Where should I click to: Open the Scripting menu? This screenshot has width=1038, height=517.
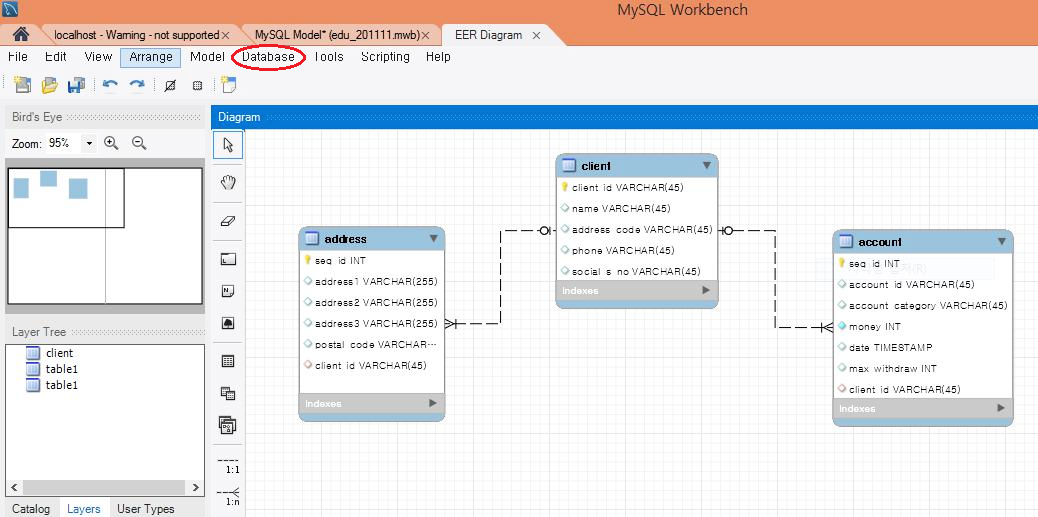pos(385,57)
